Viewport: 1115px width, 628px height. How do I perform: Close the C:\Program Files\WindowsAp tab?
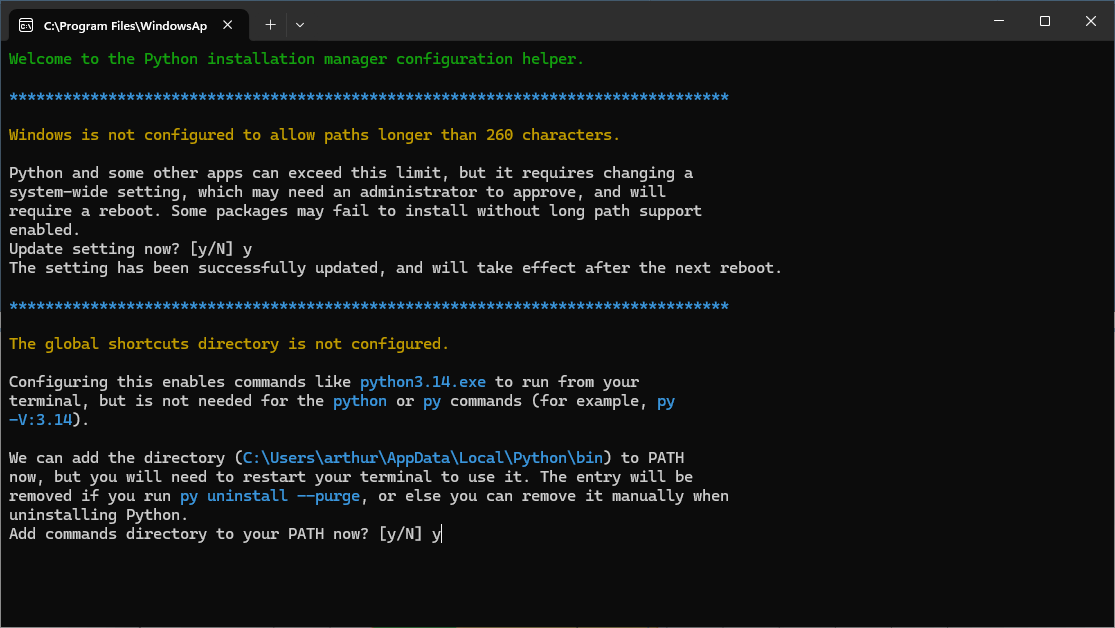pos(228,25)
